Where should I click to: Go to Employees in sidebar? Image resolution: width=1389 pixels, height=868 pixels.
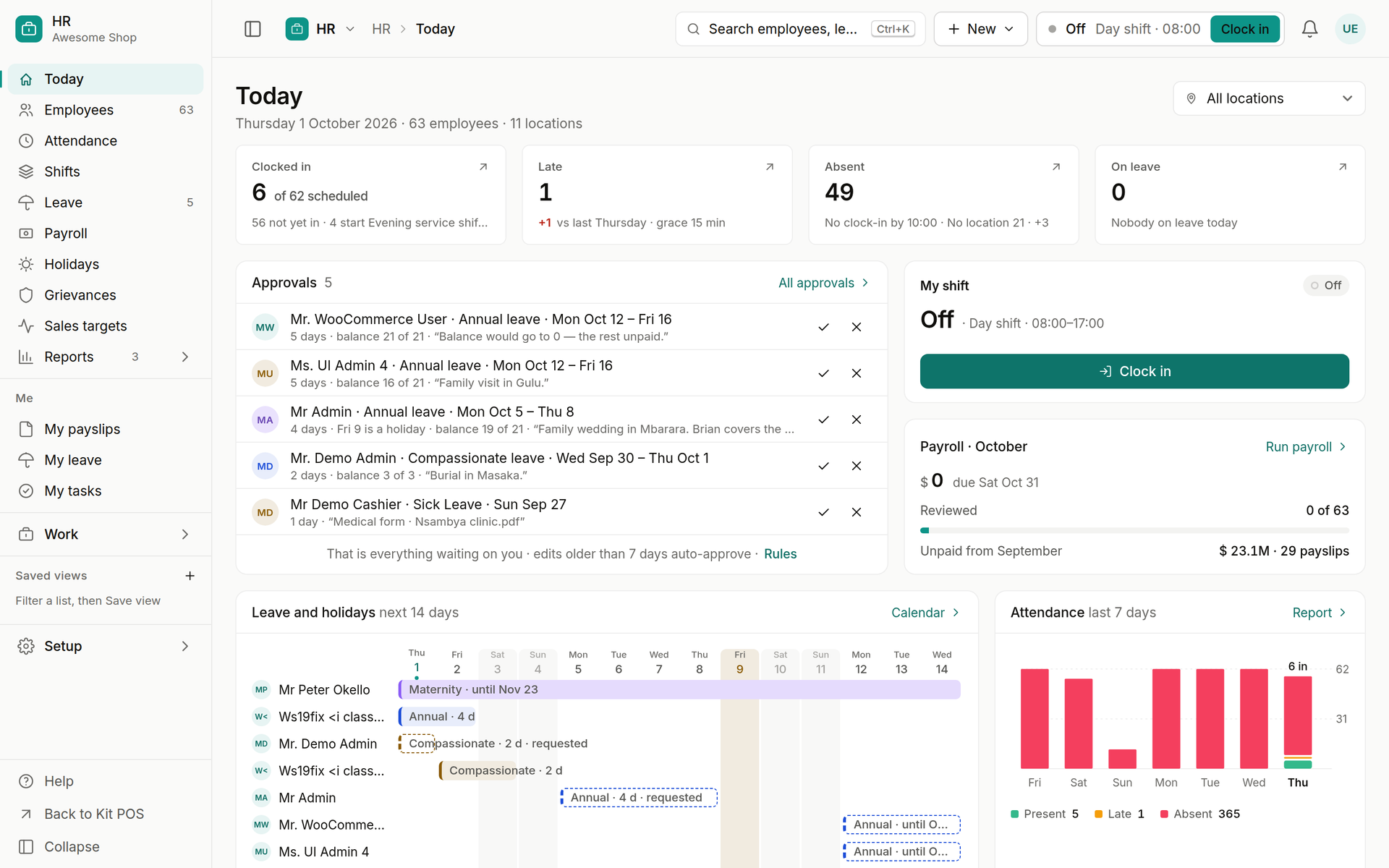pyautogui.click(x=106, y=110)
